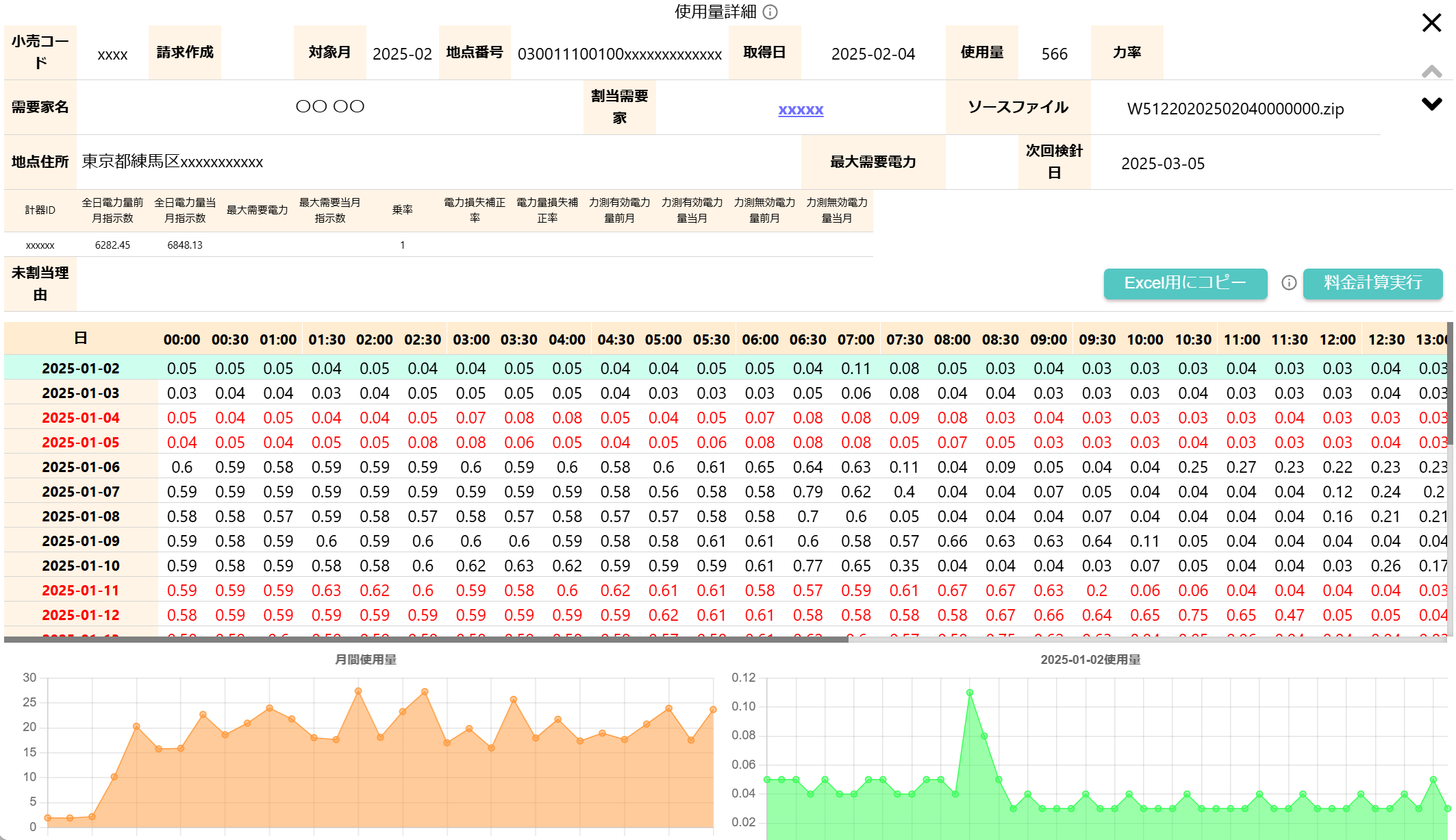This screenshot has height=840, width=1456.
Task: Click the 計器ID column header
Action: 40,210
